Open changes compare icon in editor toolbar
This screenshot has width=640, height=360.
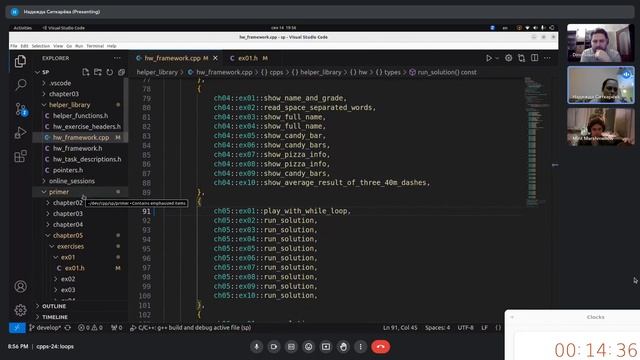point(521,58)
